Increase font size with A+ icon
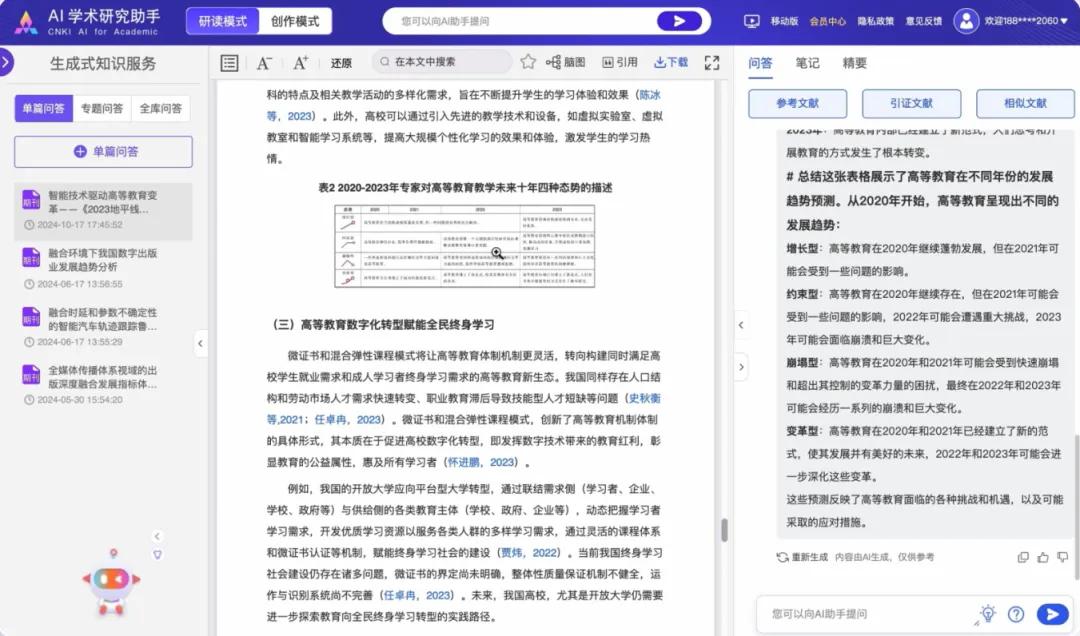The height and width of the screenshot is (636, 1080). point(300,63)
